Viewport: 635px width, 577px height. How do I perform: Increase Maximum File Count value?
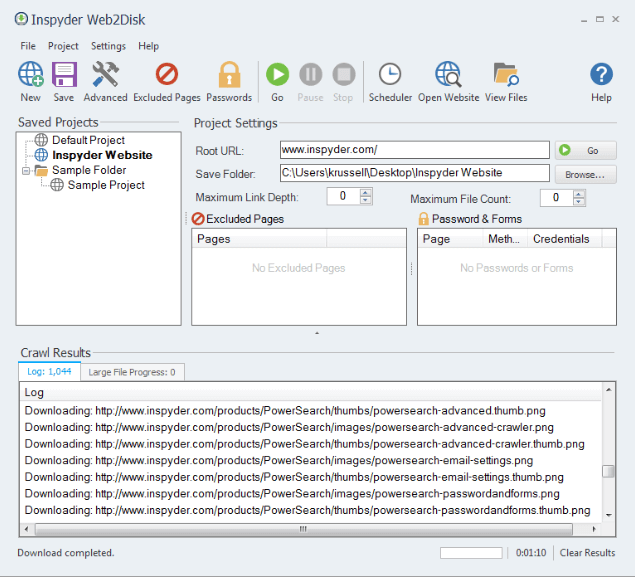(x=579, y=194)
